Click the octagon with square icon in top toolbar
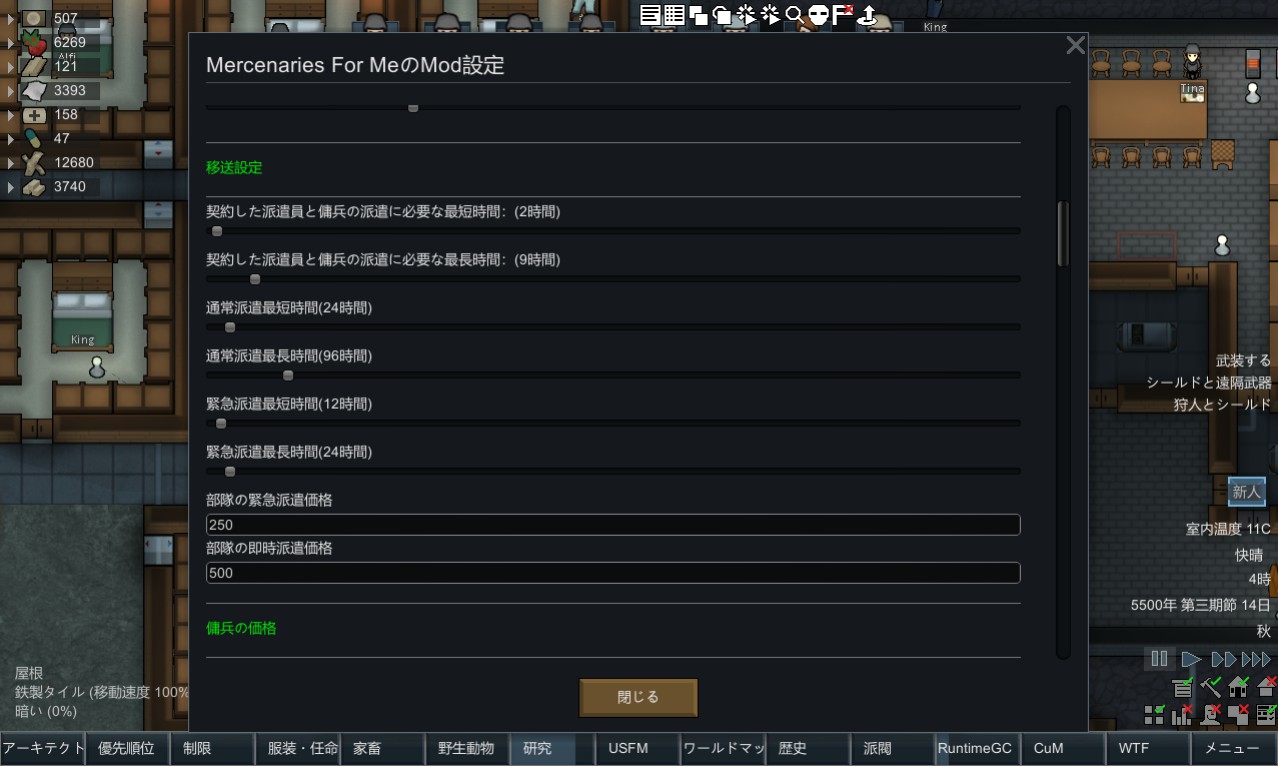This screenshot has height=766, width=1278. 722,14
